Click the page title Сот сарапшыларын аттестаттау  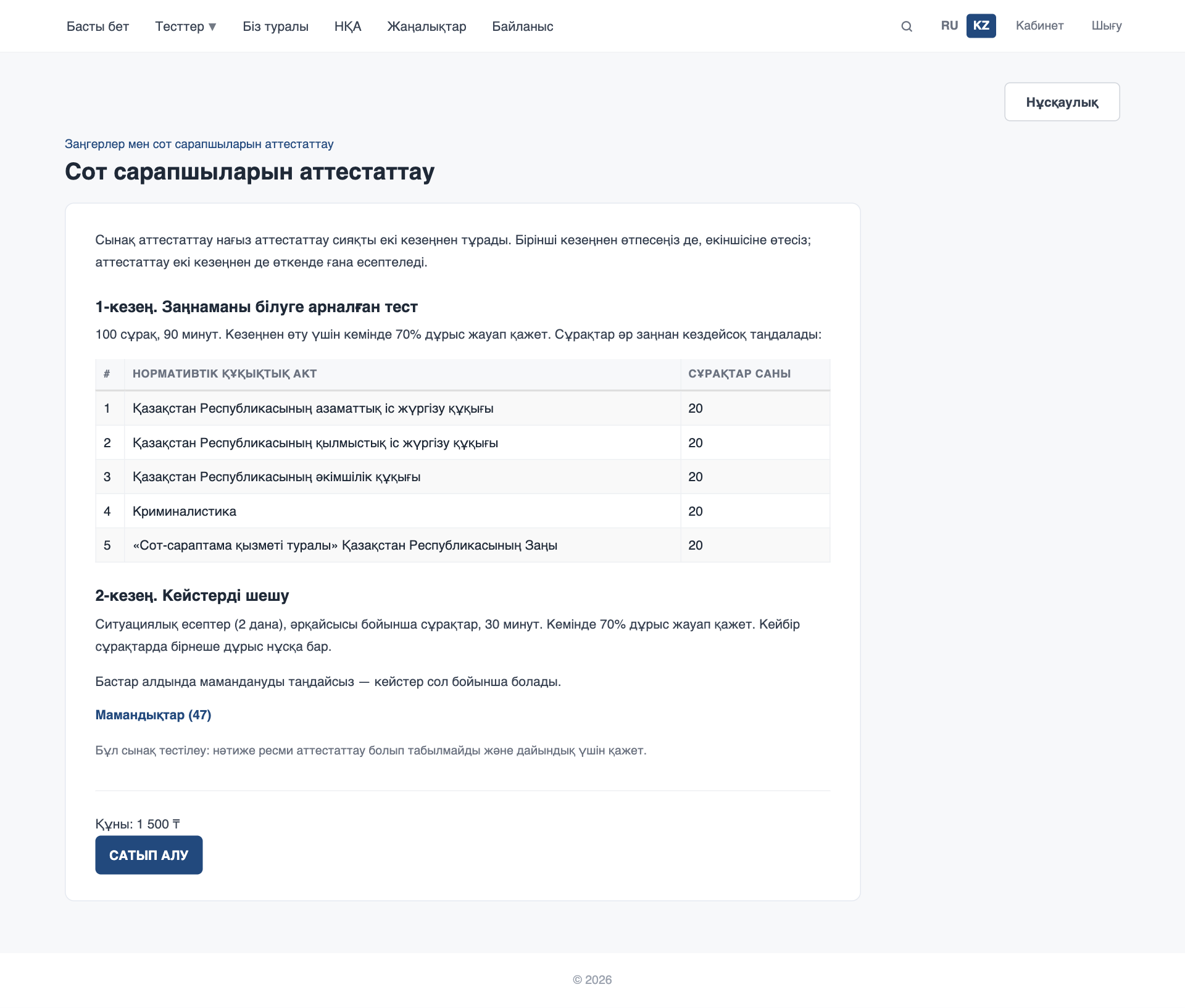(x=249, y=171)
